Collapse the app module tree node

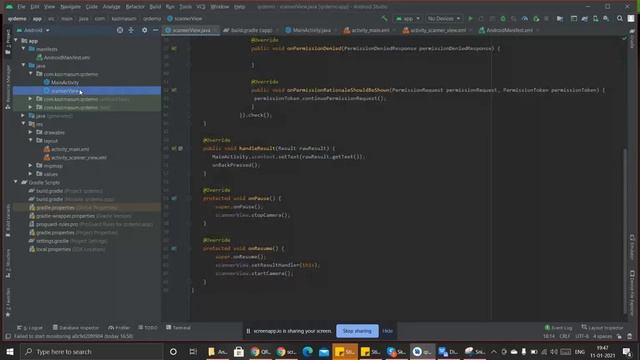[x=16, y=40]
